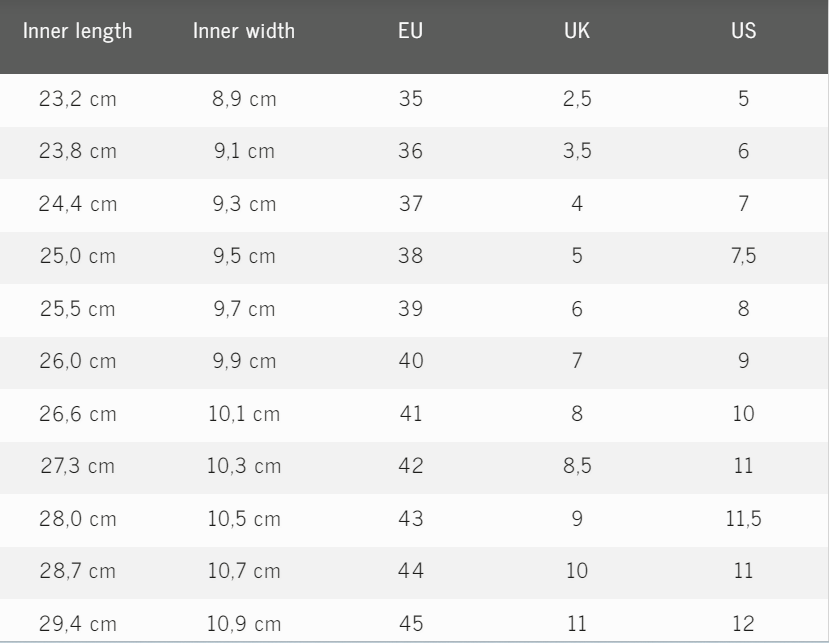Click UK size 8,5 cell
Viewport: 829px width, 643px height.
577,466
